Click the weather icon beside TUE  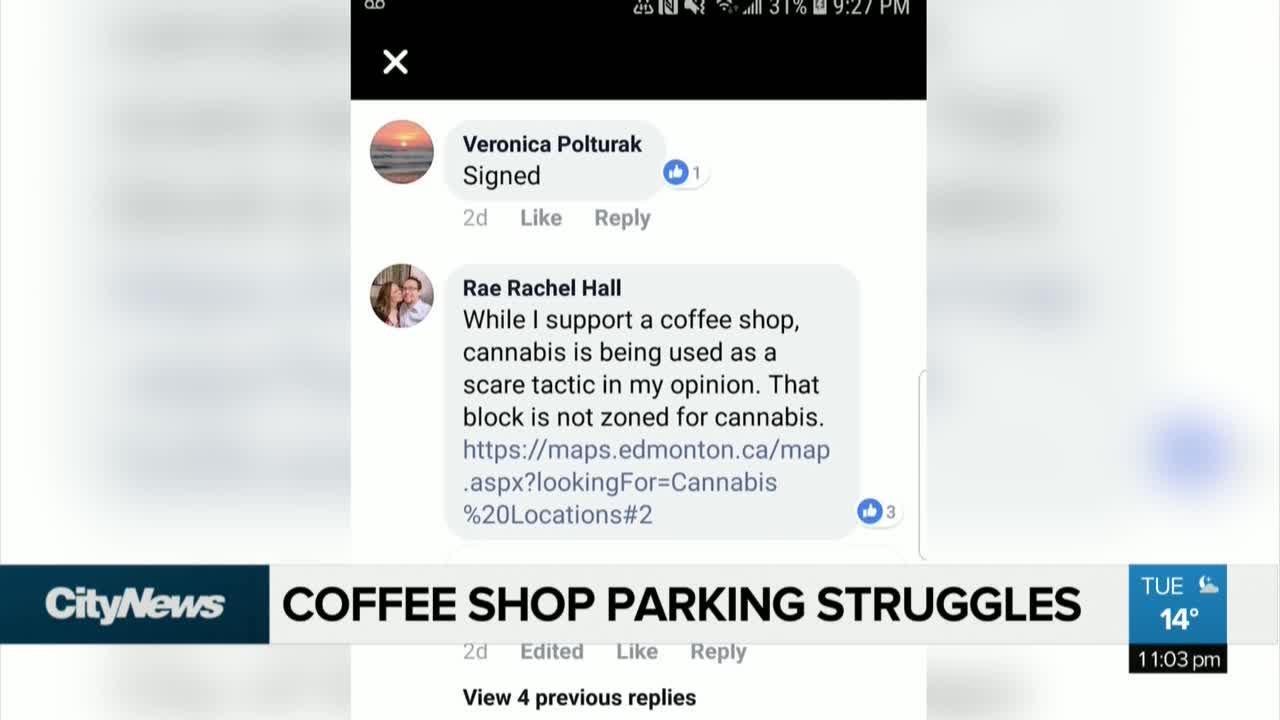pos(1208,585)
